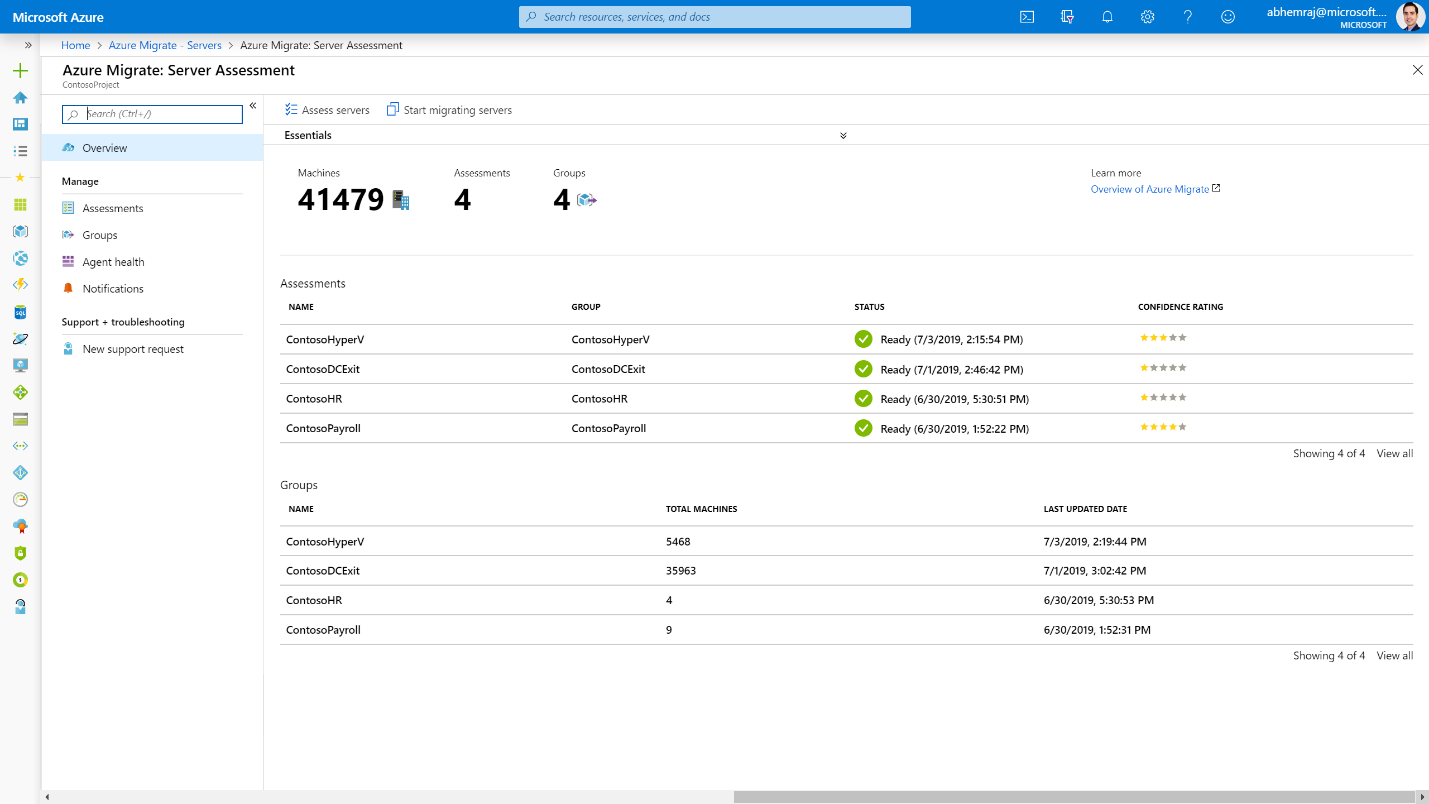Click Assess servers button
Viewport: 1429px width, 804px height.
point(327,110)
